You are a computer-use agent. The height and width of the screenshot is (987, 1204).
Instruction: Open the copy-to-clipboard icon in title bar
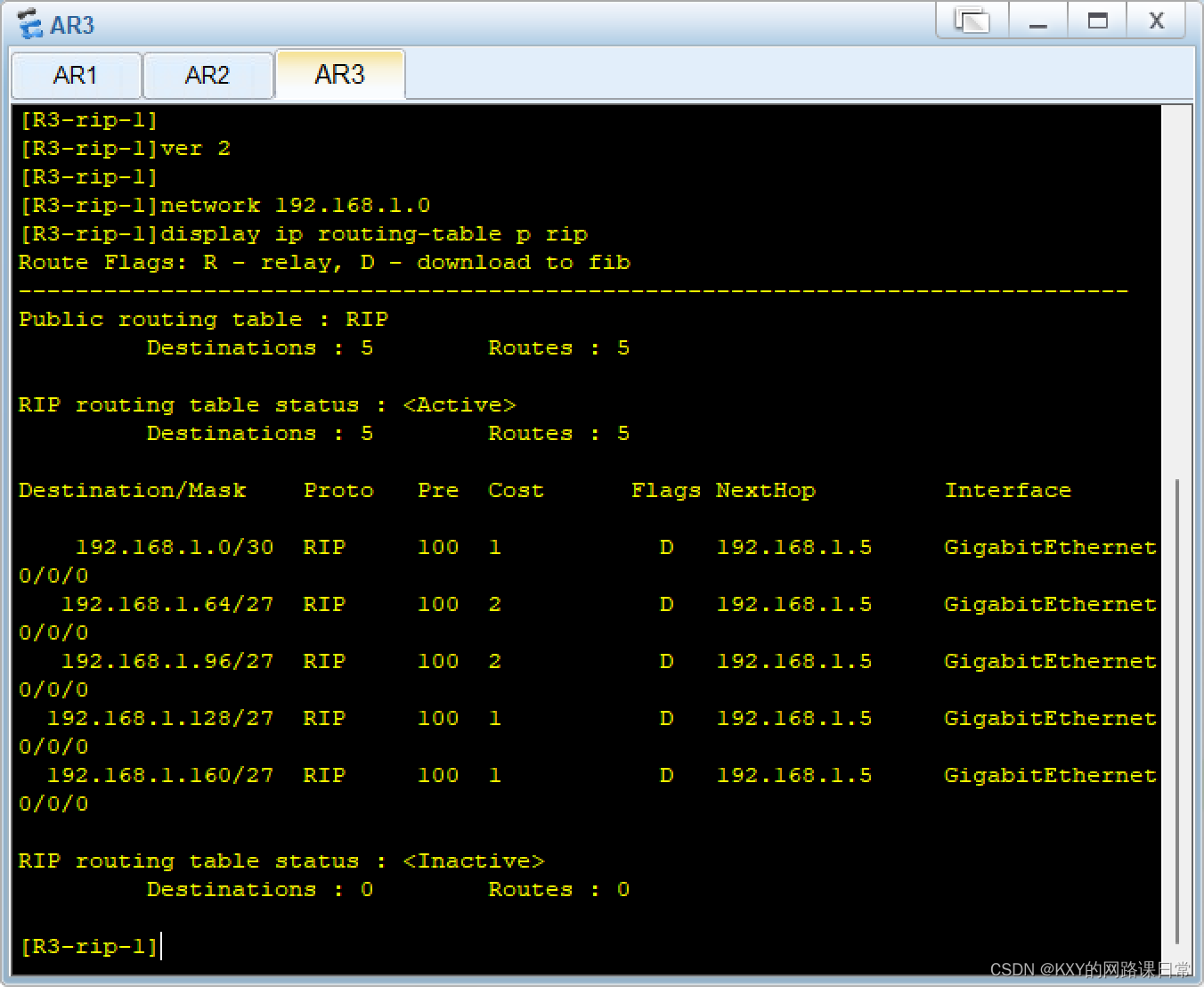point(971,20)
